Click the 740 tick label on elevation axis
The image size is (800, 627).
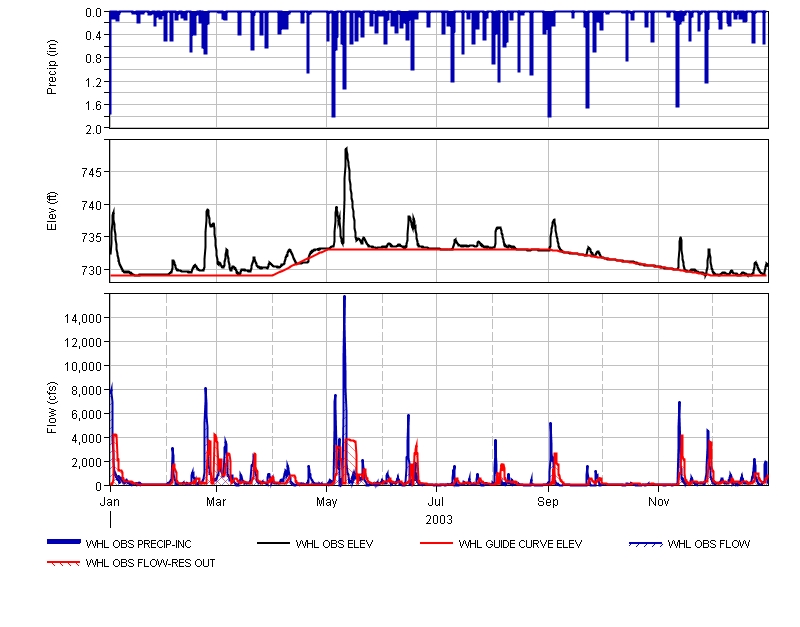point(91,205)
